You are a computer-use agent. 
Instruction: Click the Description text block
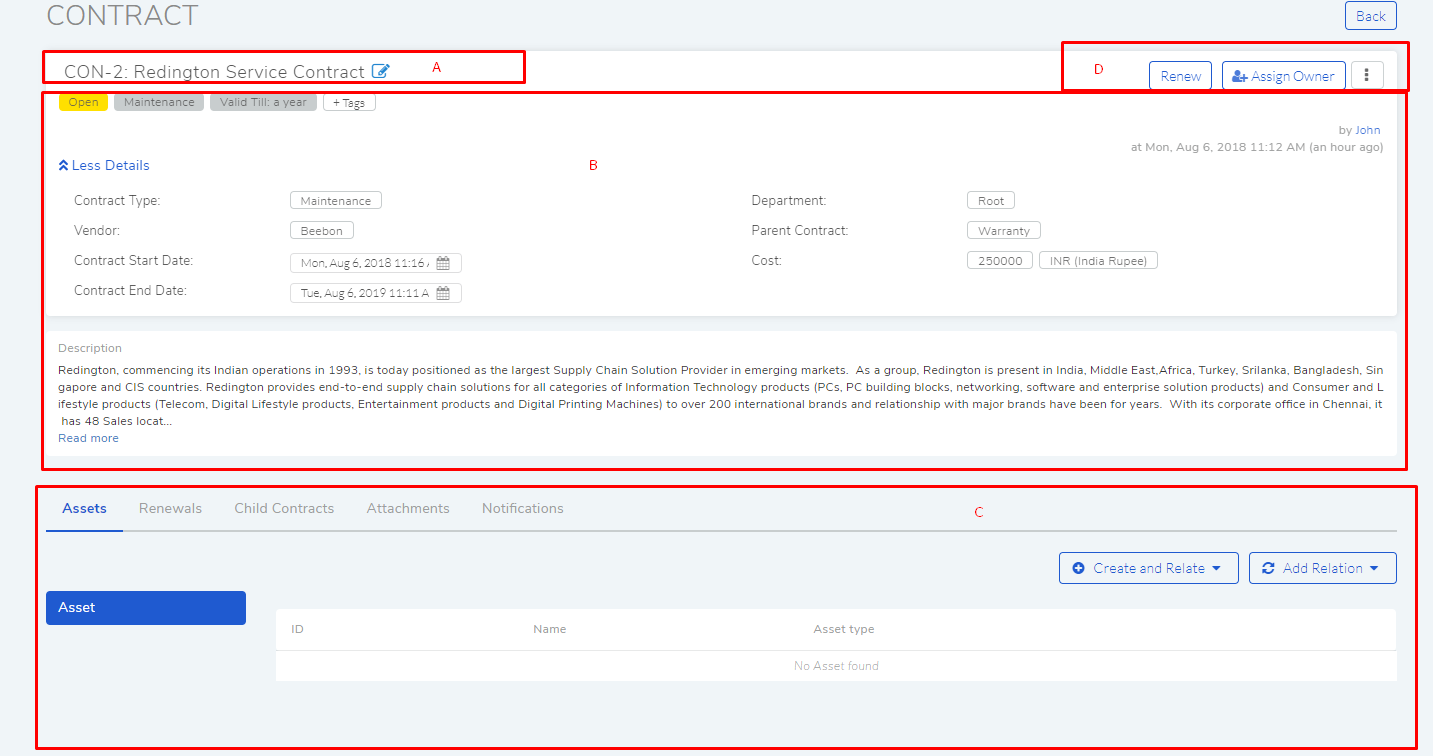pos(721,395)
